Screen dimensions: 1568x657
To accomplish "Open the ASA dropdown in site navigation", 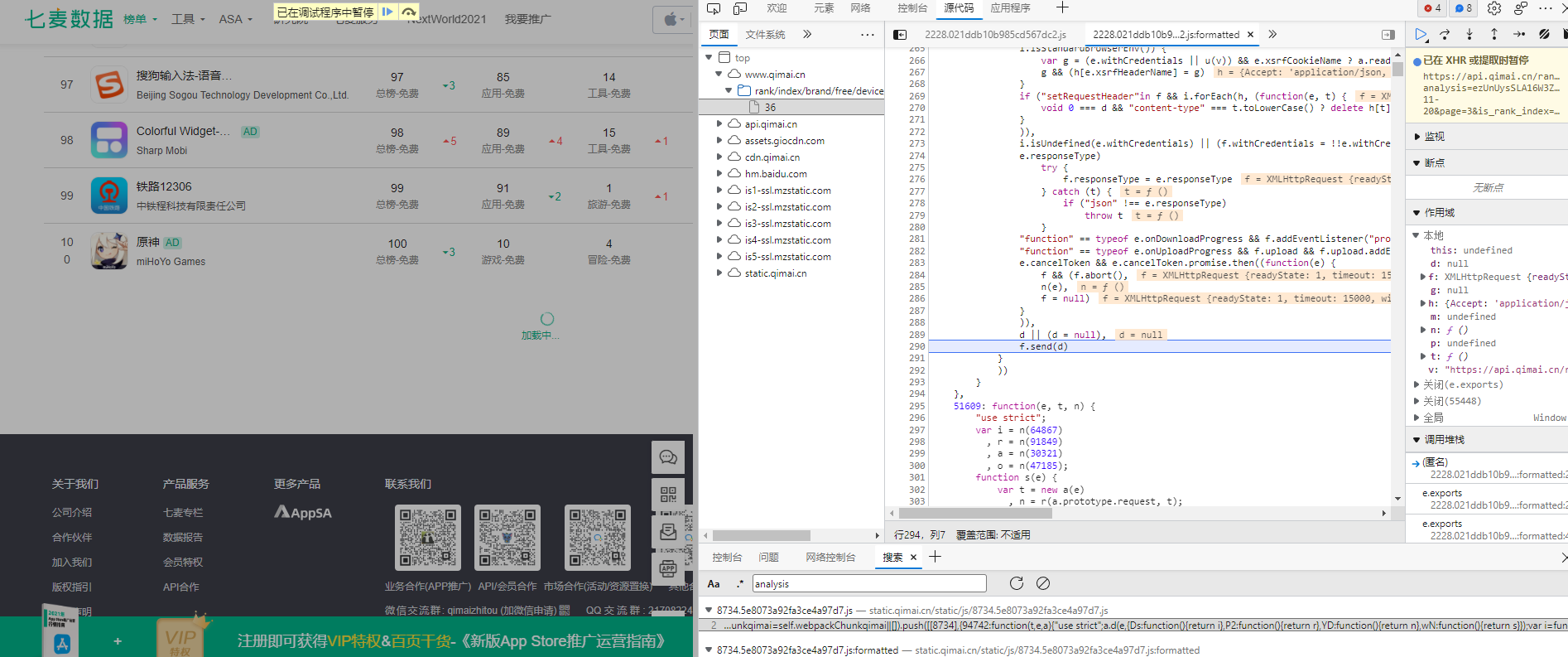I will pyautogui.click(x=235, y=19).
